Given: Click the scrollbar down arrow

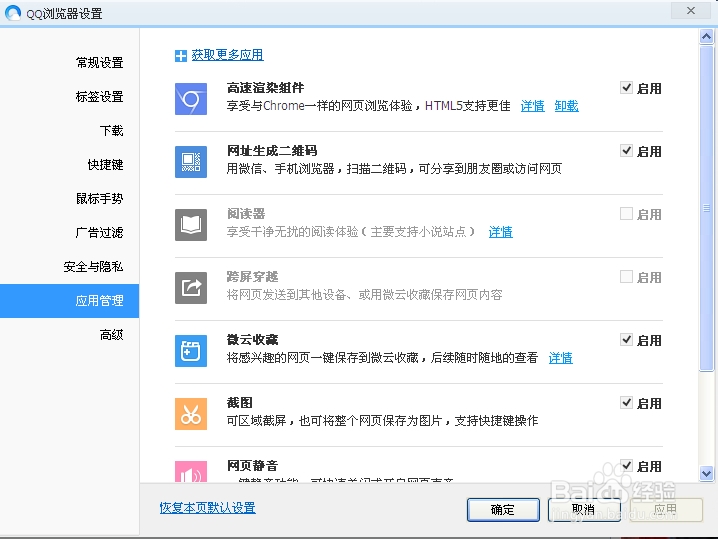Looking at the screenshot, I should pos(706,474).
